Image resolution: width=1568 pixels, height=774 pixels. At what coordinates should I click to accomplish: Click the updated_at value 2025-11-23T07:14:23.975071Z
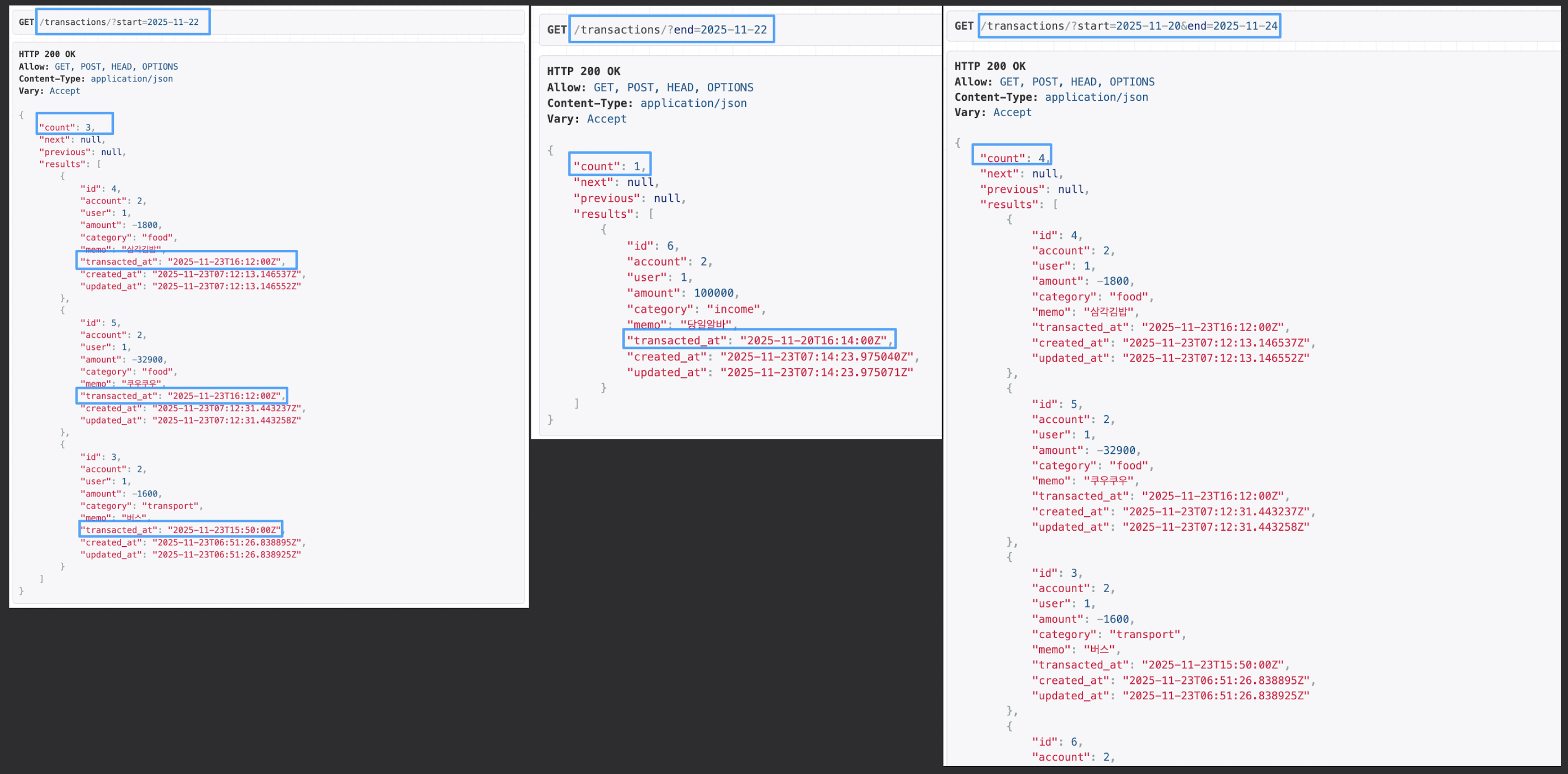click(816, 372)
